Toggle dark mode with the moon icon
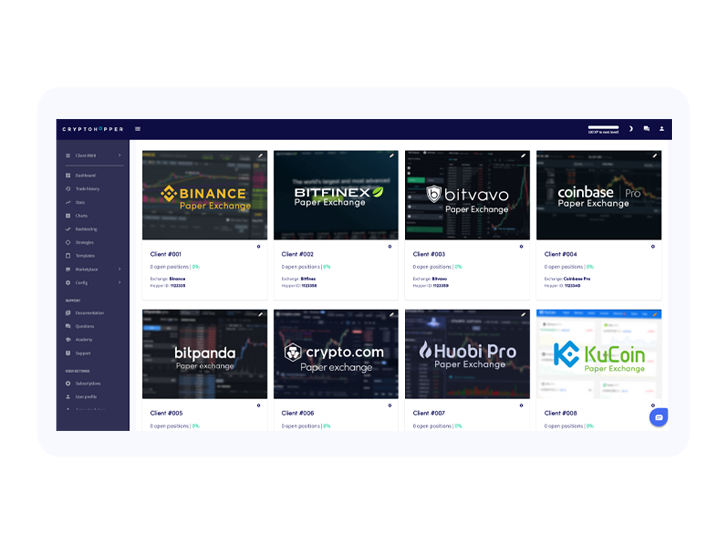The height and width of the screenshot is (550, 728). [x=631, y=129]
